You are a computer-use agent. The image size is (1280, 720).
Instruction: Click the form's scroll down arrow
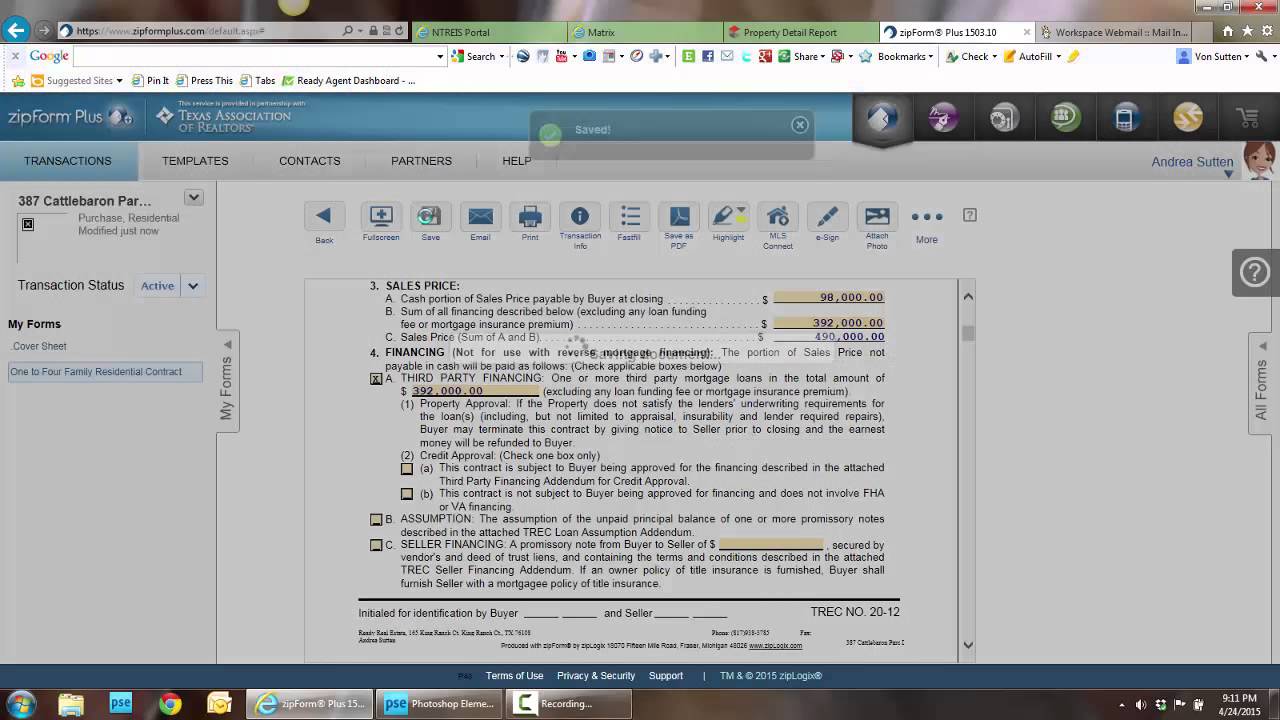tap(968, 645)
